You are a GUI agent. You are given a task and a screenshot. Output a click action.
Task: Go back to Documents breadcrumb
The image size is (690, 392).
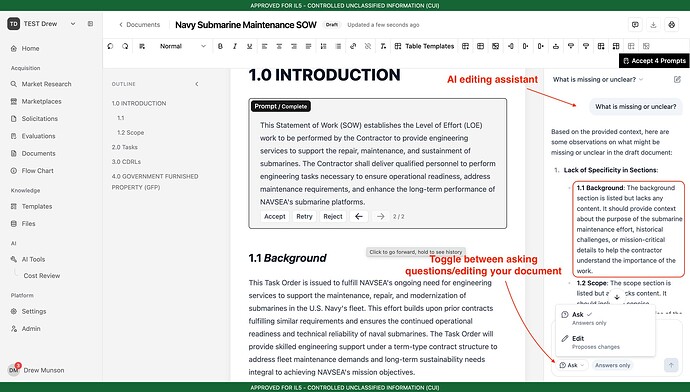pos(139,25)
